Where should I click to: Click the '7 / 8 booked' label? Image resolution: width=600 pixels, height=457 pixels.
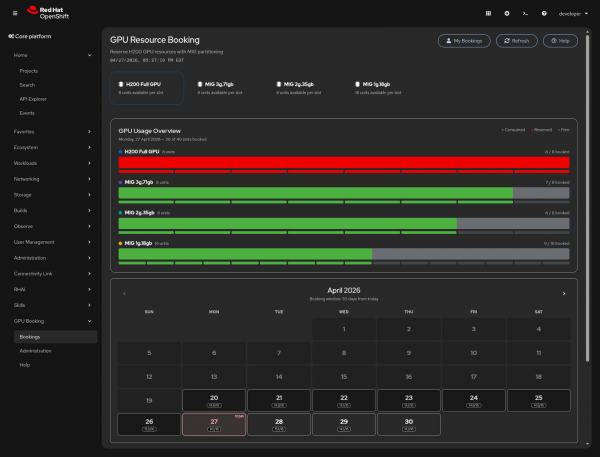(557, 183)
